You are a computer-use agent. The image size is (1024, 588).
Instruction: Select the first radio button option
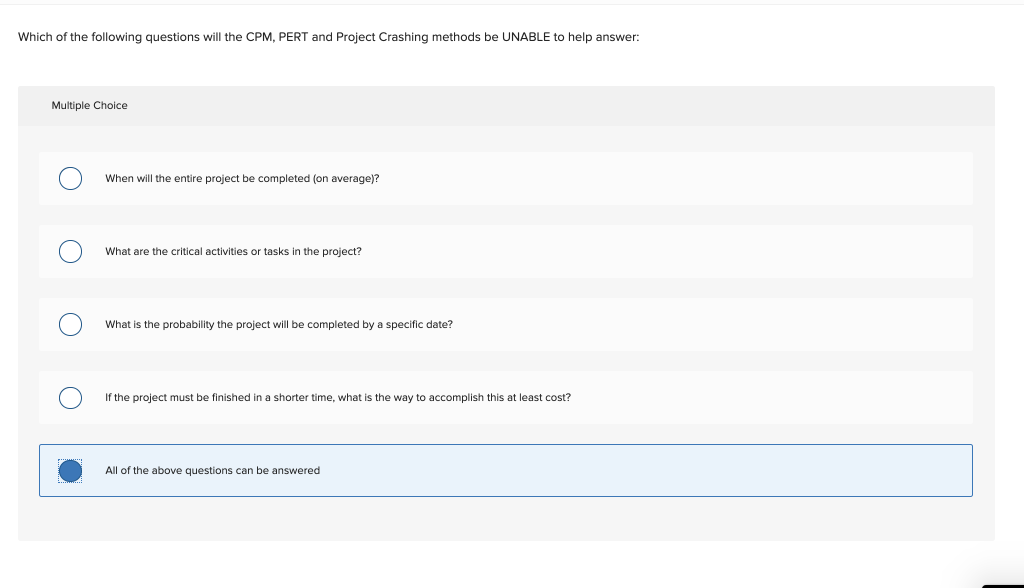point(70,178)
